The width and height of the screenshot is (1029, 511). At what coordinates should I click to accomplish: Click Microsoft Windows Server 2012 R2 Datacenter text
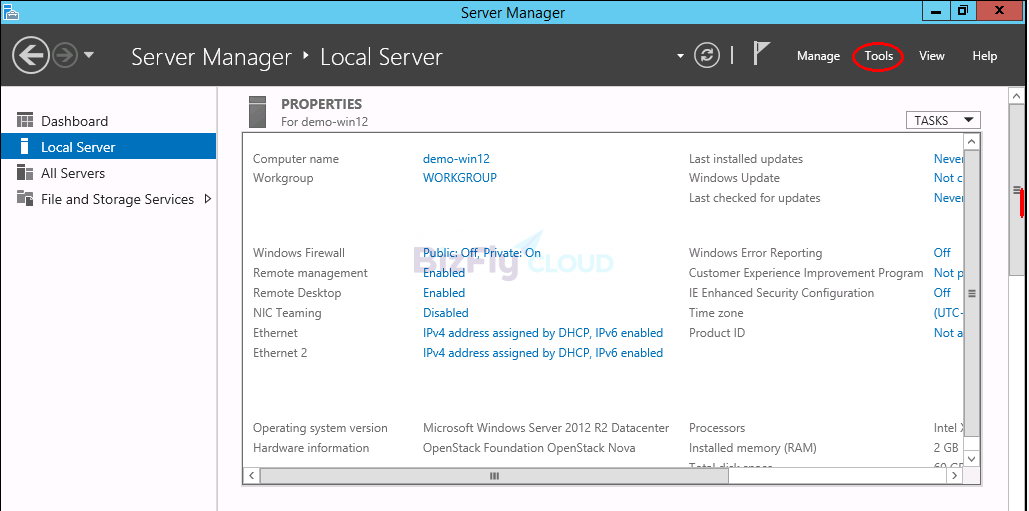[x=546, y=428]
